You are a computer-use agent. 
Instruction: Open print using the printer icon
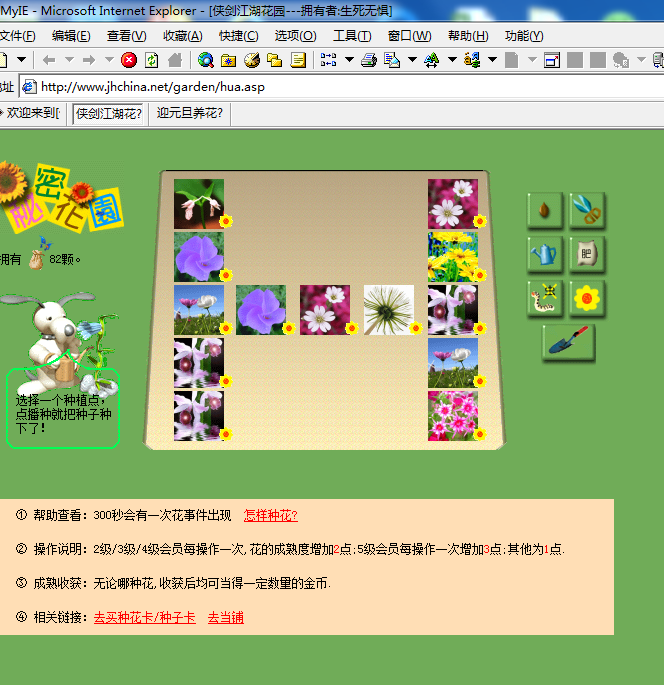(x=369, y=60)
